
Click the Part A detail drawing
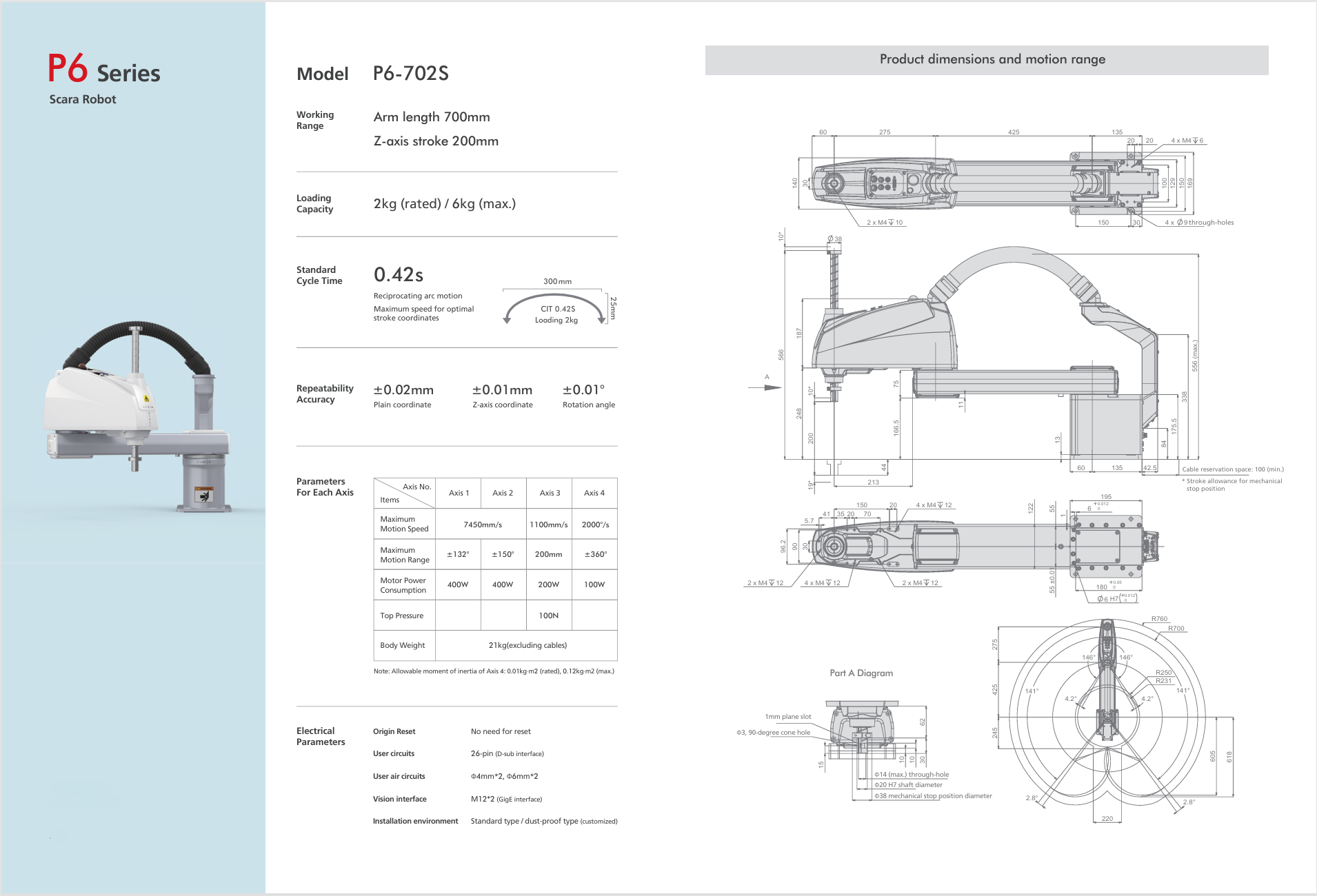point(862,737)
